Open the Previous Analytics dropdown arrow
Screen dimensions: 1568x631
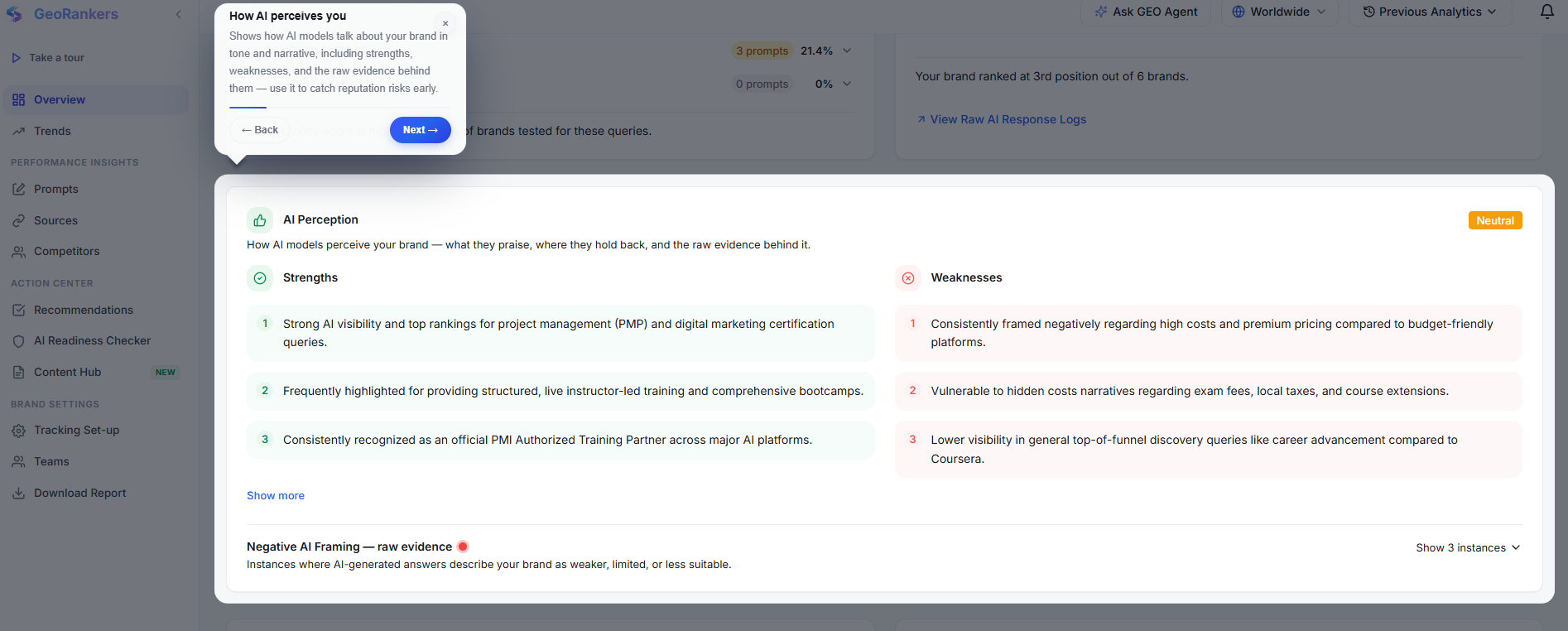(1492, 12)
